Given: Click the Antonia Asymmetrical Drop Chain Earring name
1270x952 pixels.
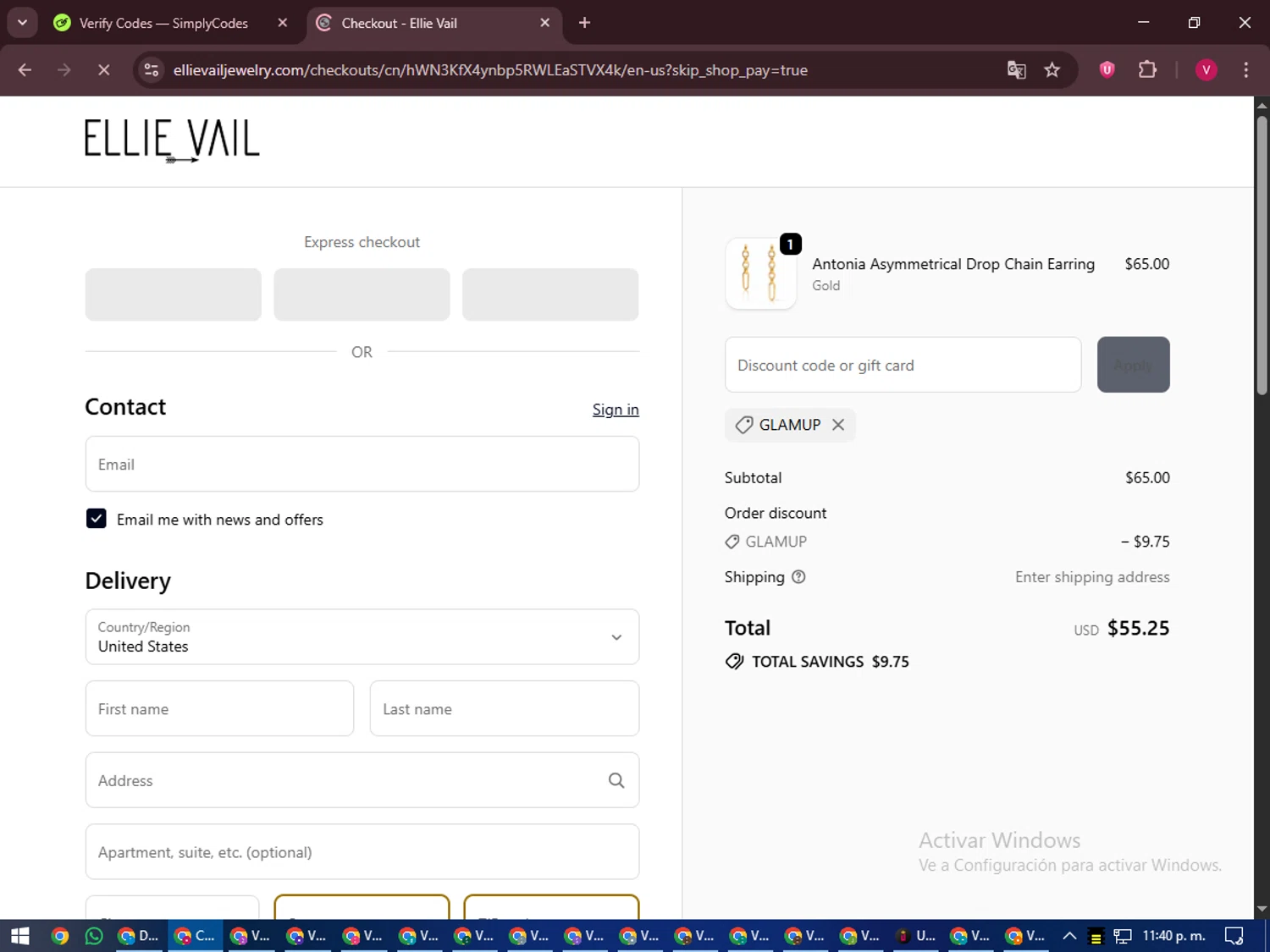Looking at the screenshot, I should [x=953, y=264].
